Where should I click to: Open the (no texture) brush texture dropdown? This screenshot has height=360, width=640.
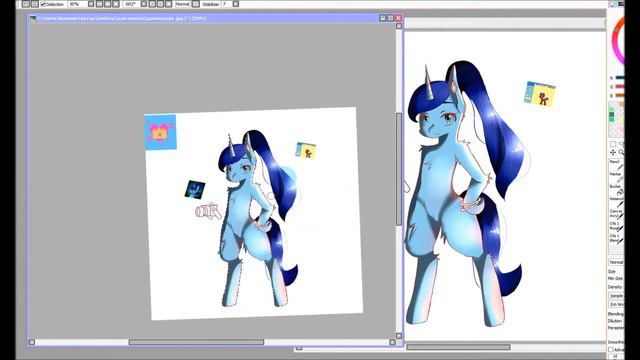coord(617,304)
